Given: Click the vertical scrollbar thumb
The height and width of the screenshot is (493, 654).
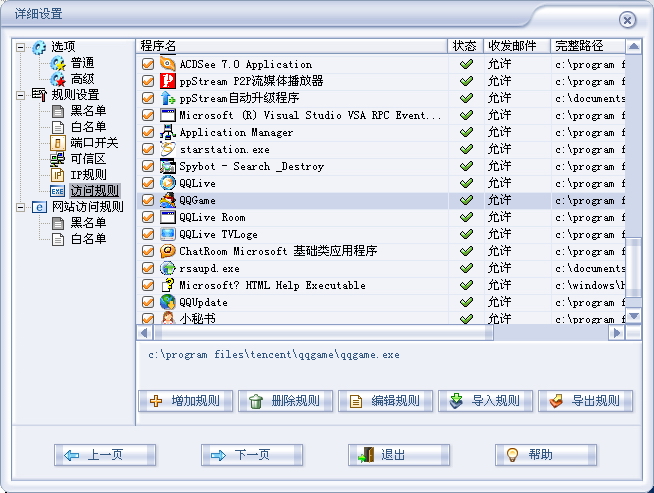Looking at the screenshot, I should coord(634,268).
